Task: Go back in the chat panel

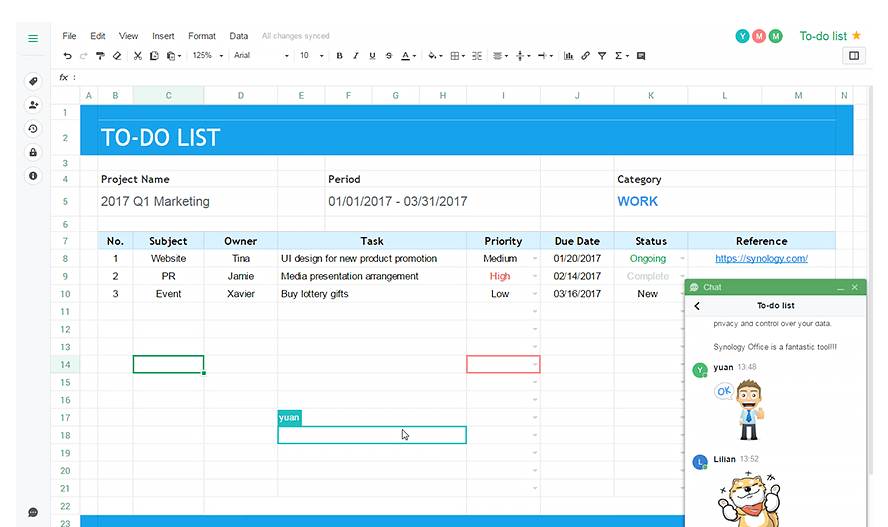Action: click(x=697, y=306)
